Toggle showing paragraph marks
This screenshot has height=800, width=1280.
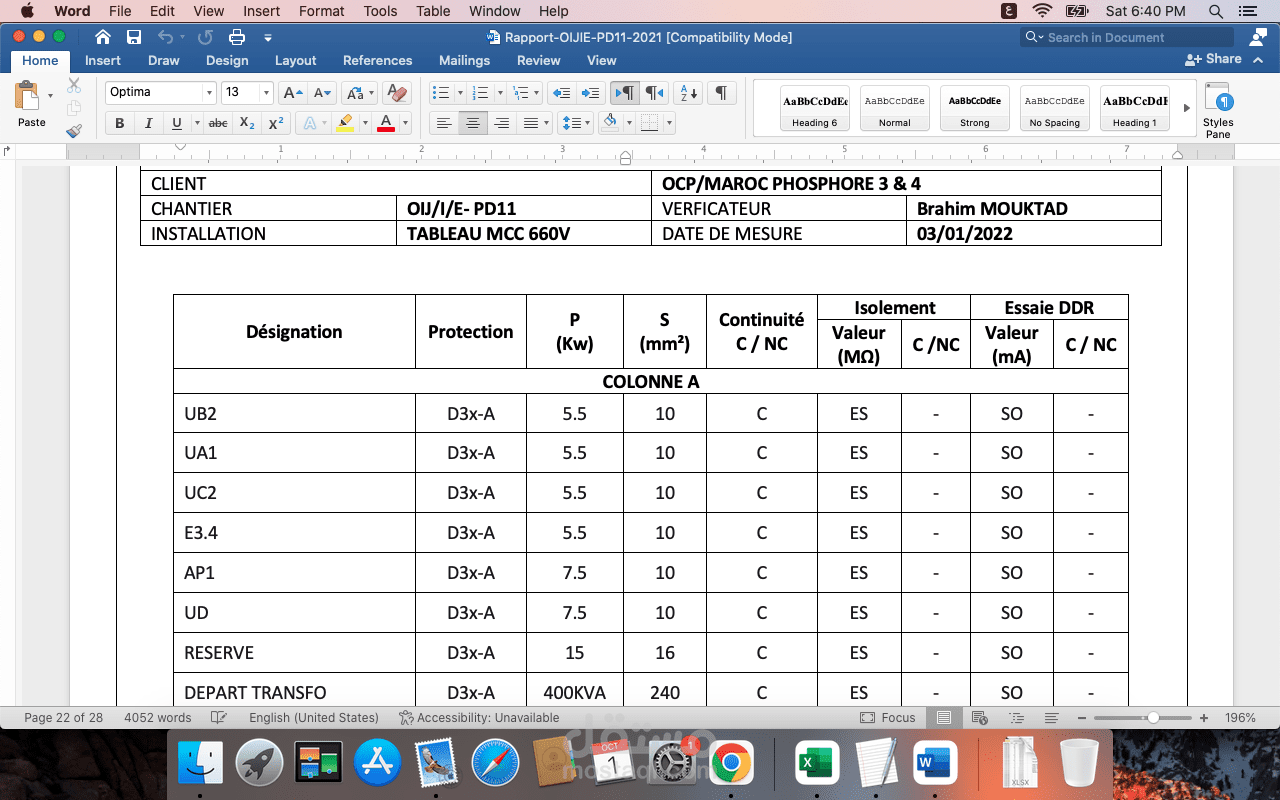(720, 93)
